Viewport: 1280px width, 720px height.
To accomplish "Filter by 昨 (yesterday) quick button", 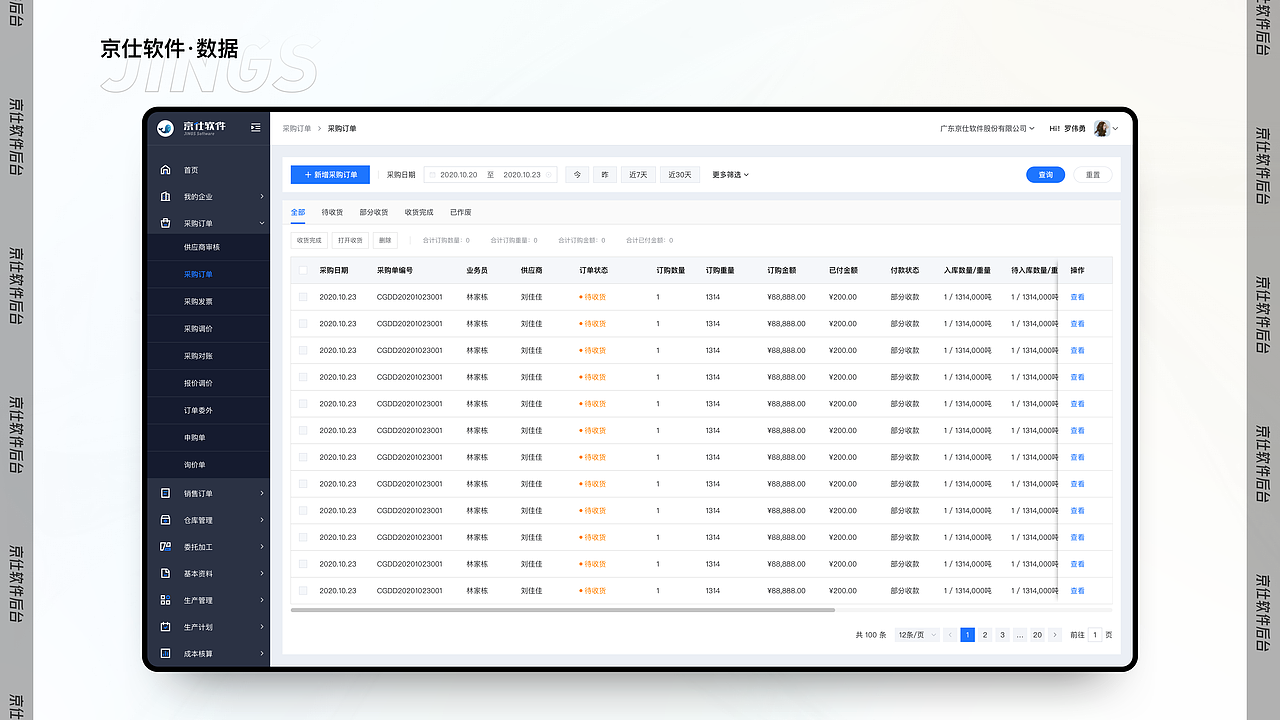I will click(x=604, y=175).
